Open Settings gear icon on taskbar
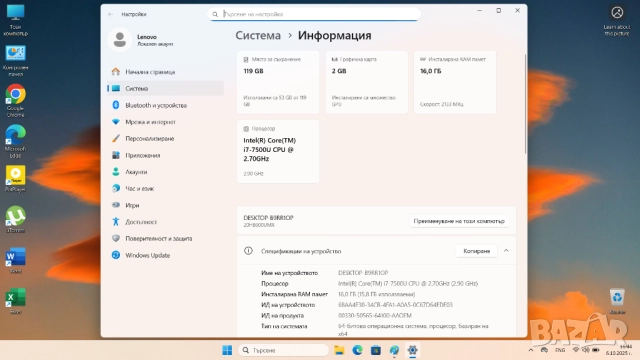This screenshot has height=360, width=640. point(412,350)
